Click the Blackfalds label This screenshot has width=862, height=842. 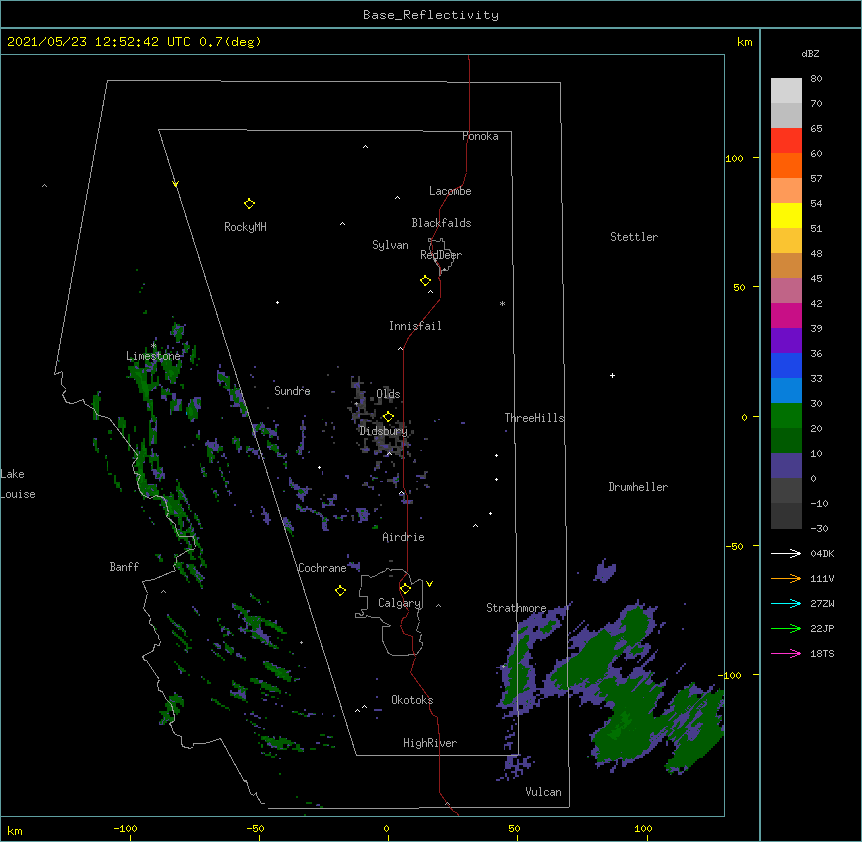pos(441,223)
